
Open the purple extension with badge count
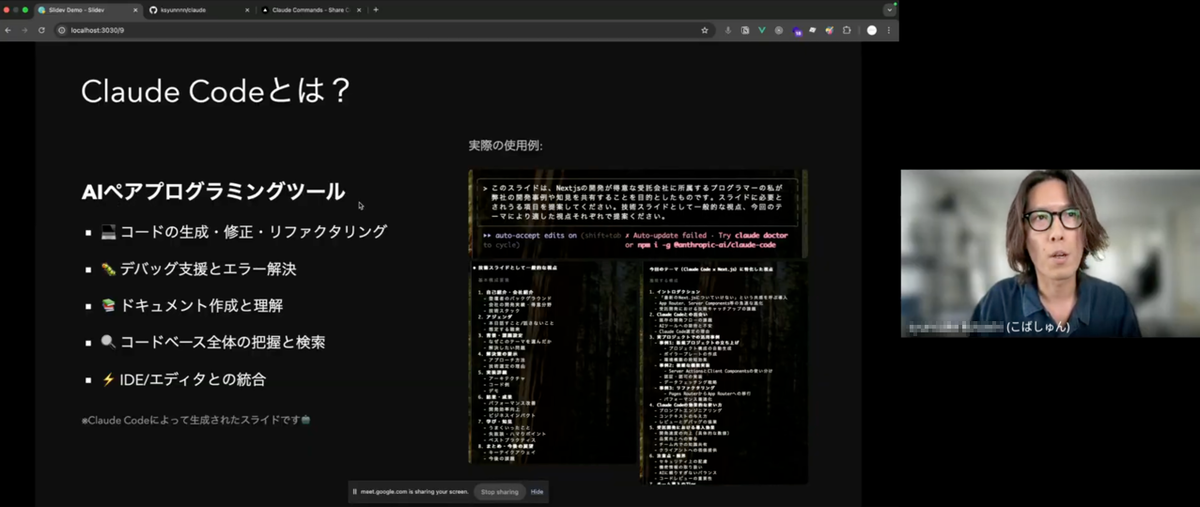point(797,31)
